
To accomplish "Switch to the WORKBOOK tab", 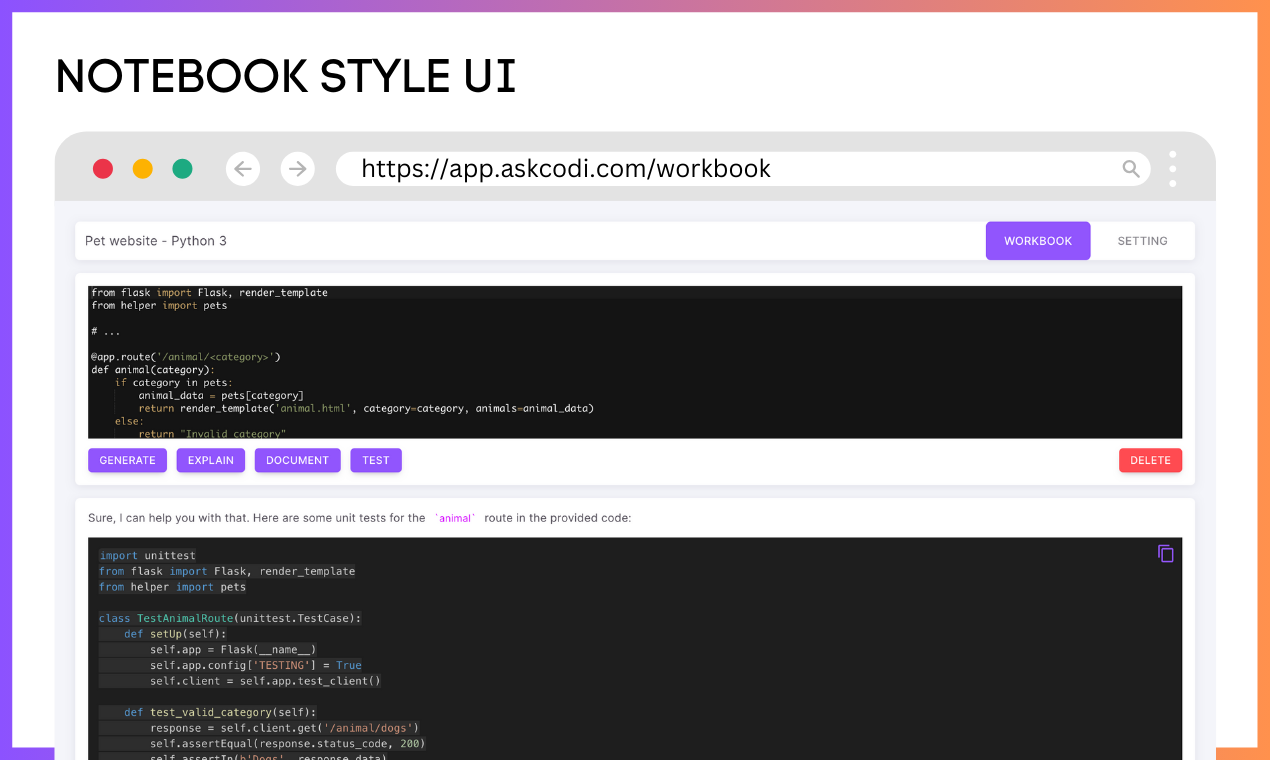I will [x=1037, y=241].
